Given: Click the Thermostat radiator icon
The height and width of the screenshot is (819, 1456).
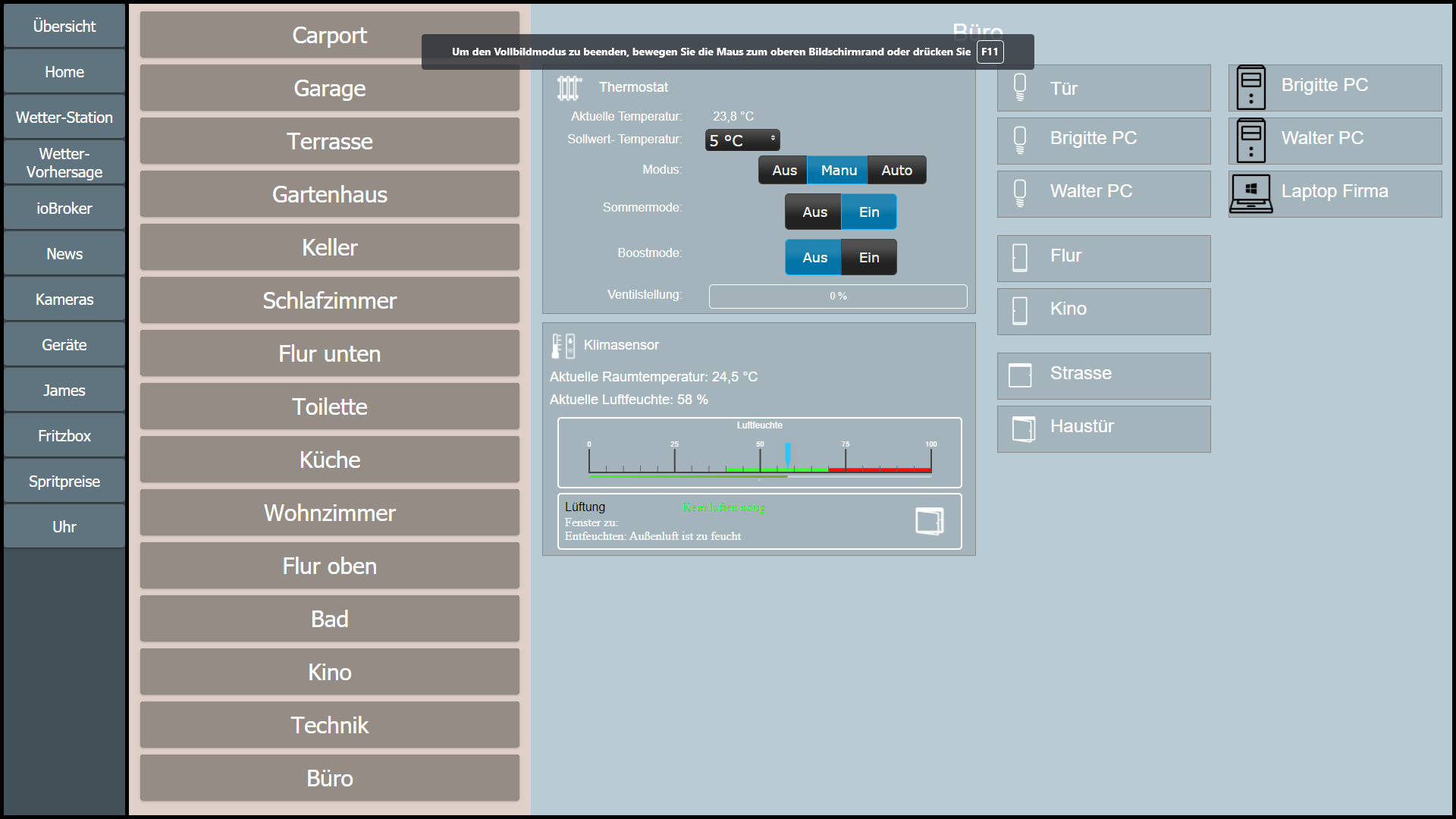Looking at the screenshot, I should point(568,88).
